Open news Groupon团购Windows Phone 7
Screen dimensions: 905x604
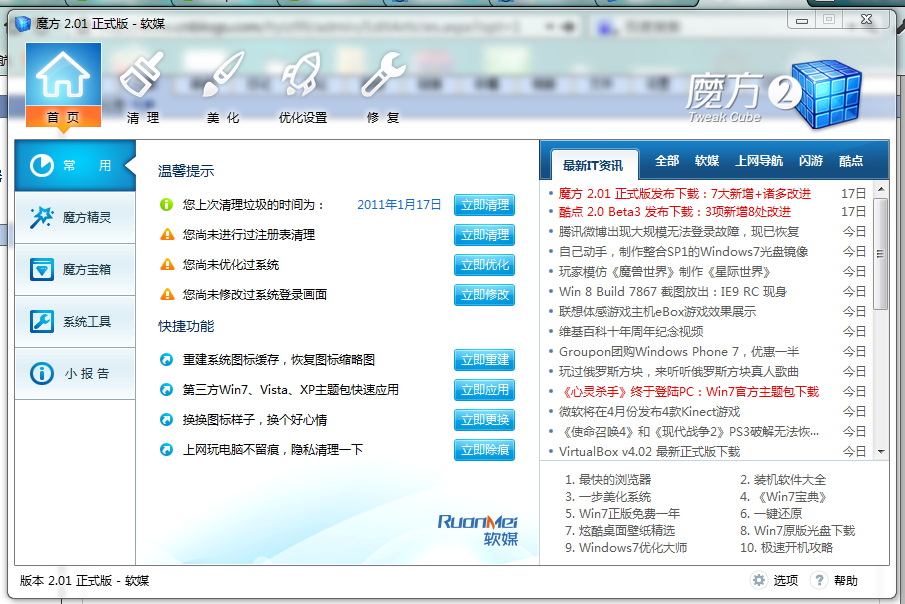coord(679,352)
